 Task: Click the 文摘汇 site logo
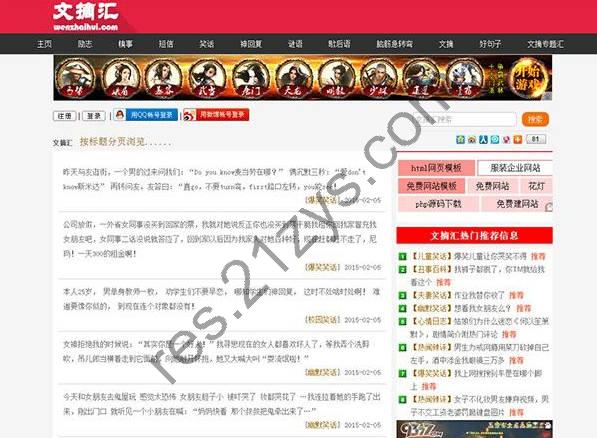86,17
